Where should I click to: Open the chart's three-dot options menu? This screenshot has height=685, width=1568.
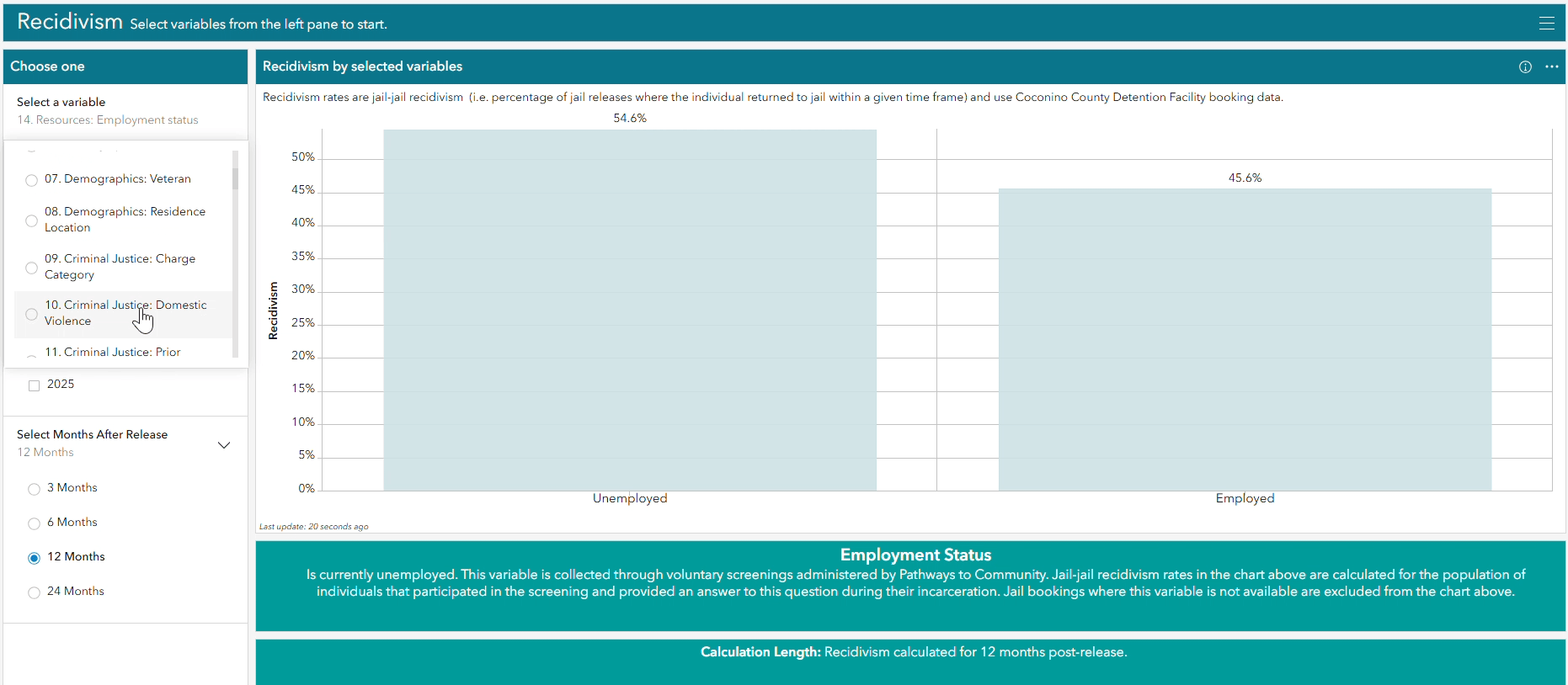click(x=1551, y=67)
